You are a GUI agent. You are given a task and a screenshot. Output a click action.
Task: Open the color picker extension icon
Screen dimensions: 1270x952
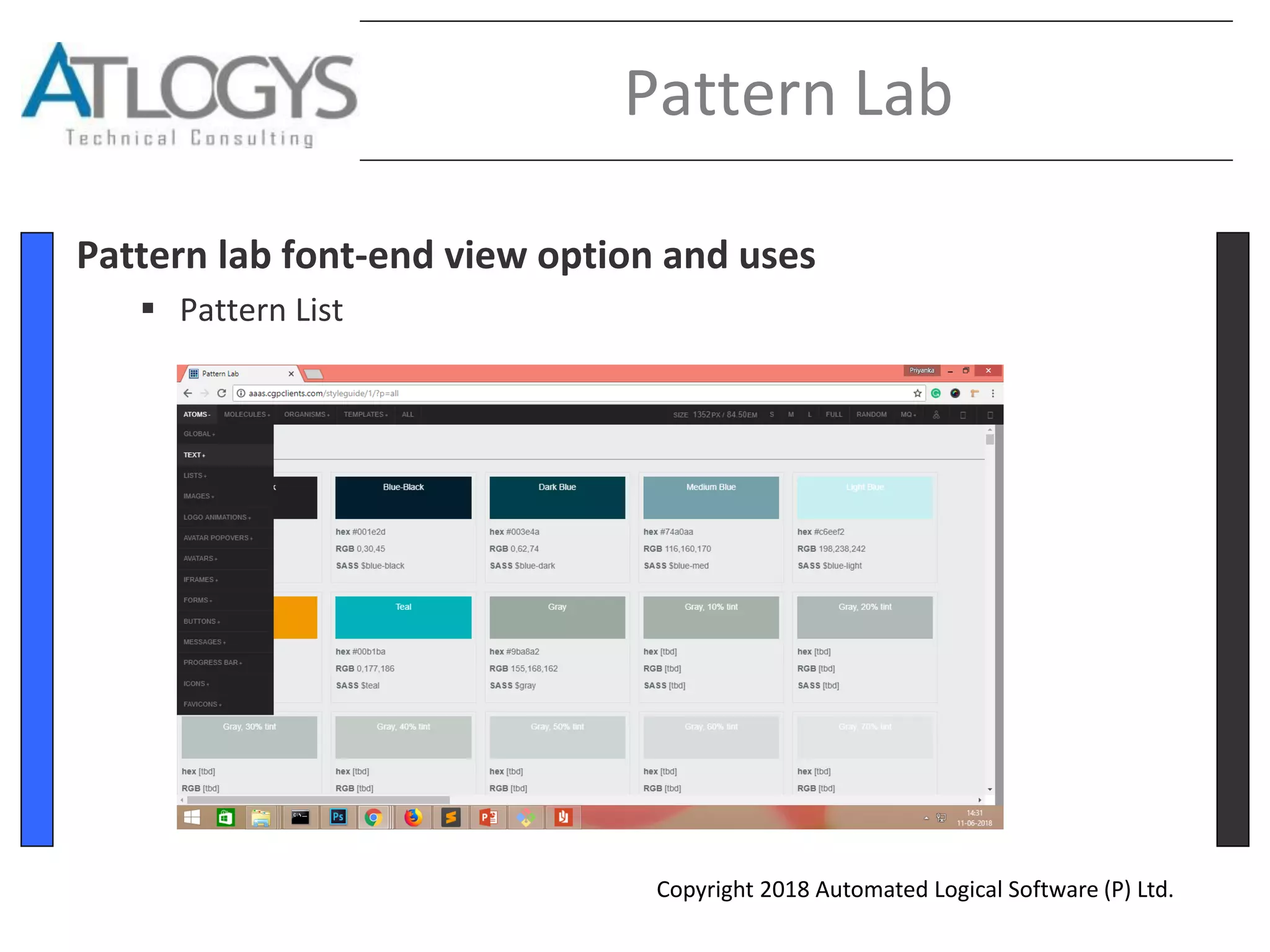[x=955, y=393]
